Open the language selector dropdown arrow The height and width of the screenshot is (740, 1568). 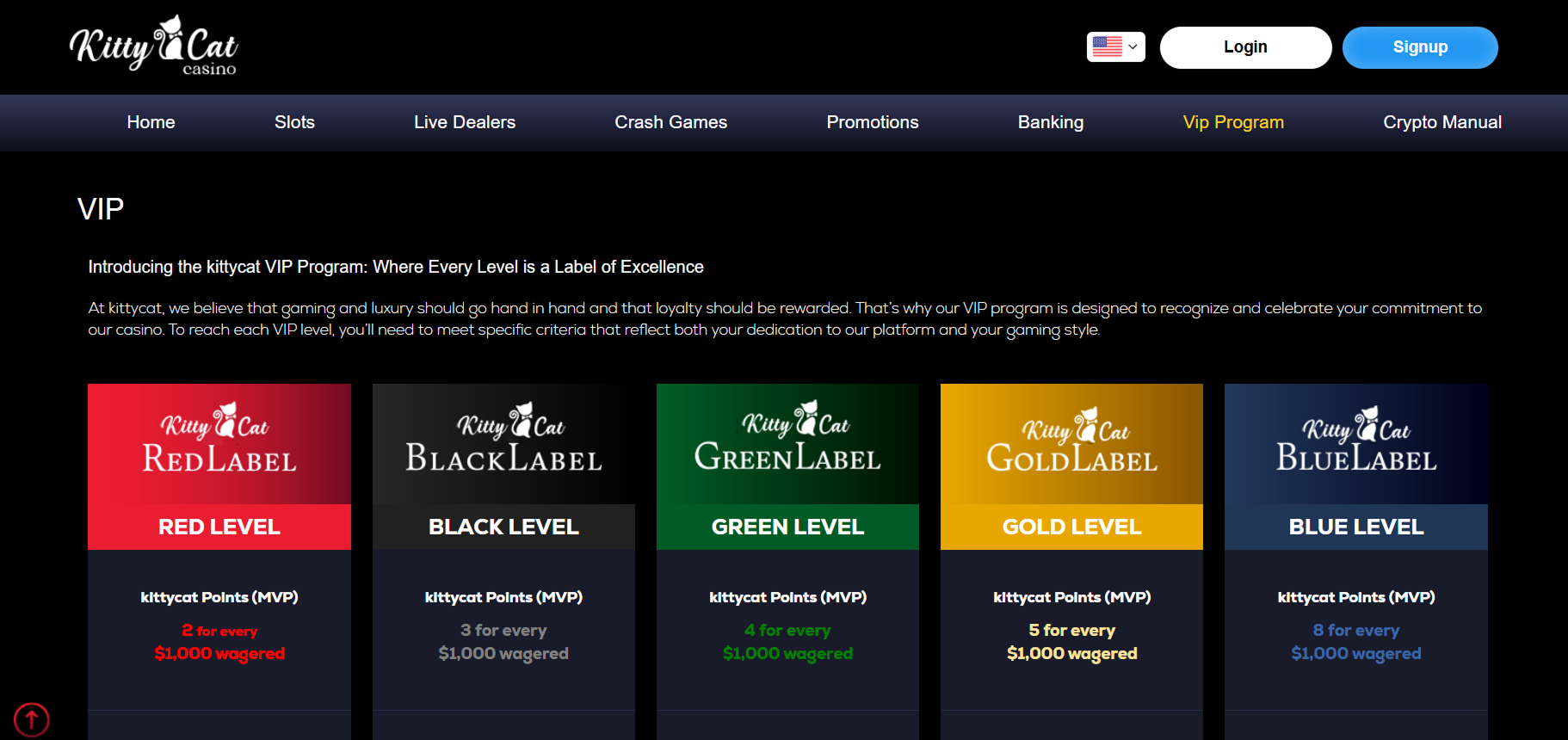click(1133, 47)
